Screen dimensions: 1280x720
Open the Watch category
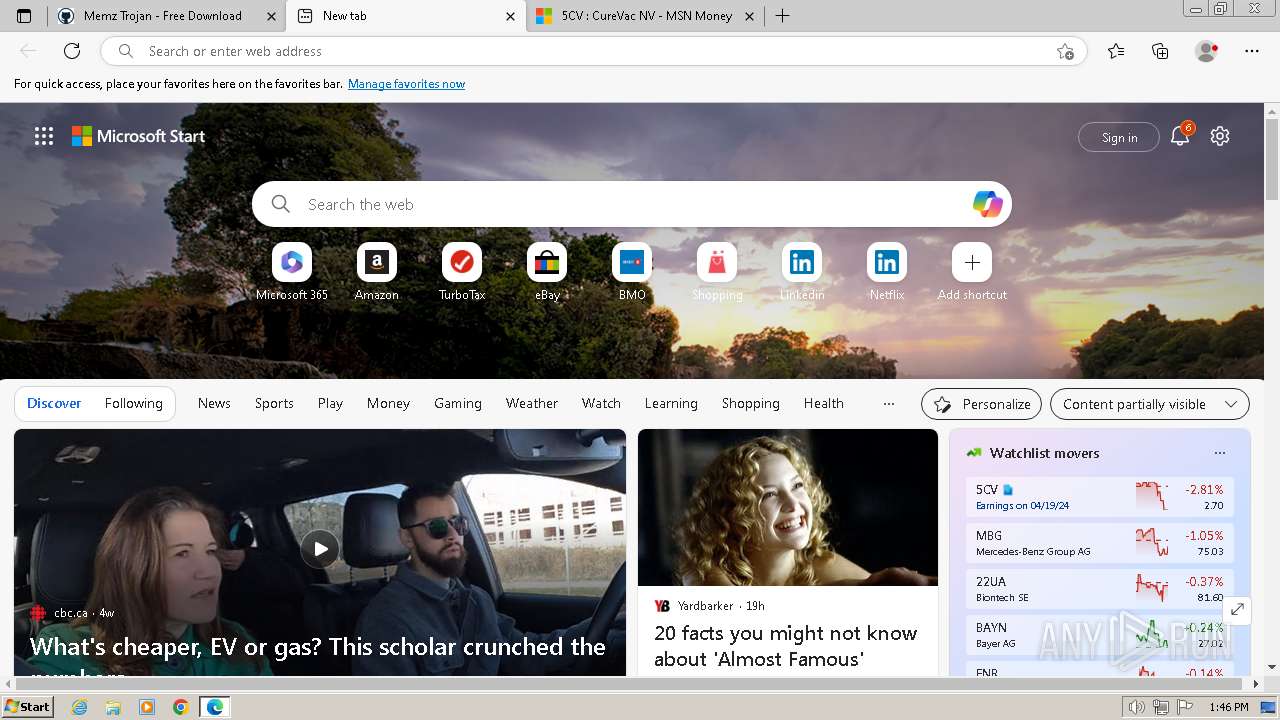601,403
